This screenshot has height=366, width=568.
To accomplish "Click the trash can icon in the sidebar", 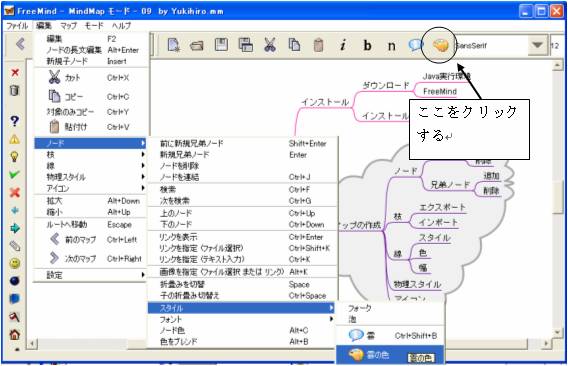I will click(14, 90).
